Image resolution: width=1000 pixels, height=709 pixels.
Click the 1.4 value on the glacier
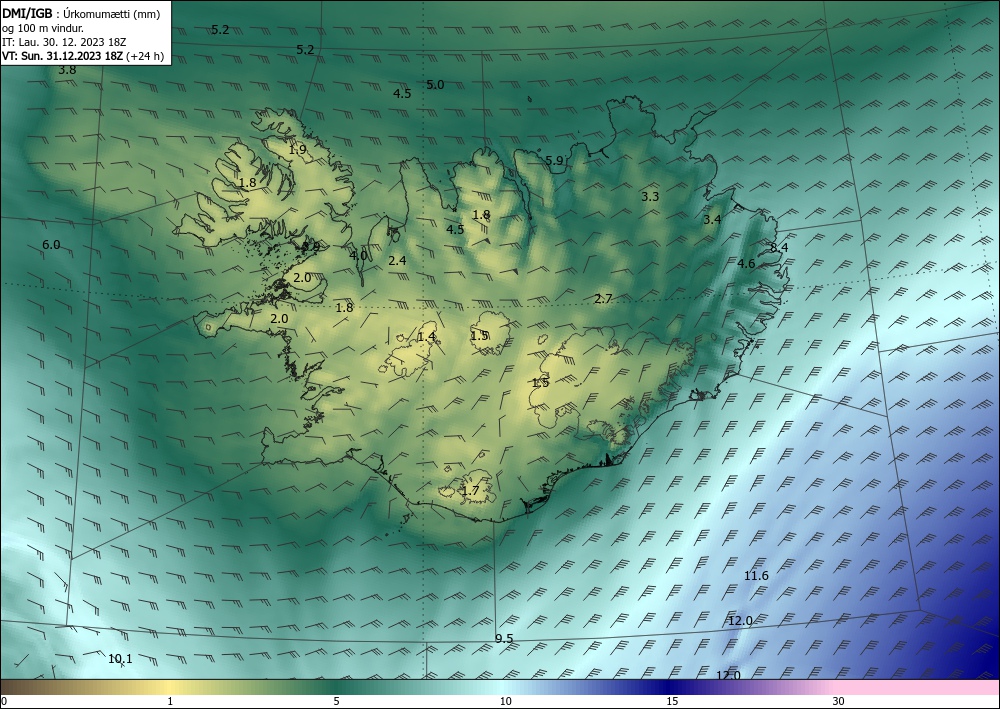tap(426, 336)
